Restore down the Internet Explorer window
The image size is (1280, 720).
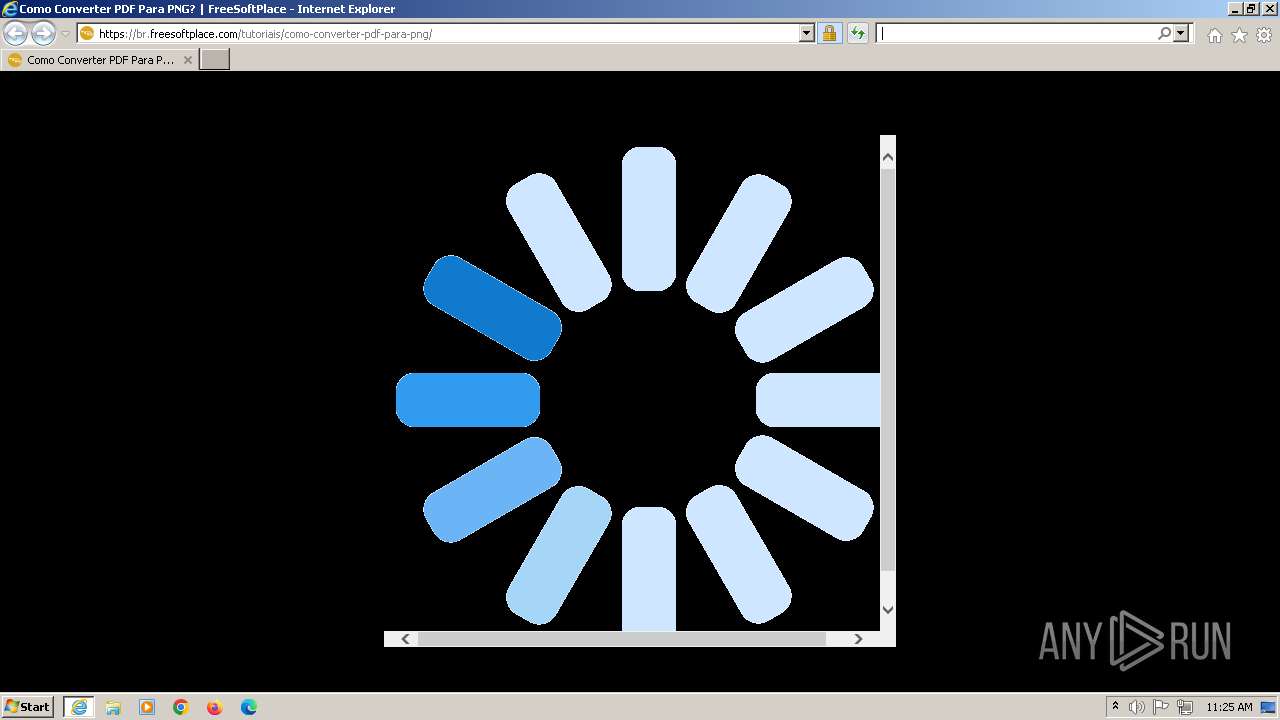[1251, 9]
